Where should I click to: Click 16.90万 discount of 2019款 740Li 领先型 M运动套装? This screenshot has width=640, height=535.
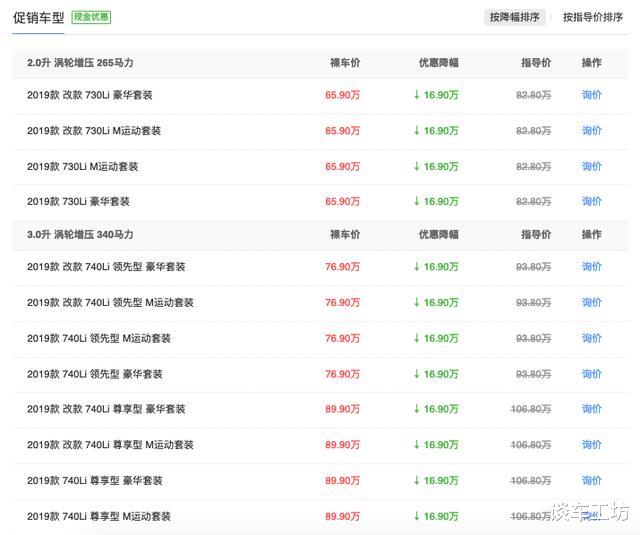coord(436,338)
